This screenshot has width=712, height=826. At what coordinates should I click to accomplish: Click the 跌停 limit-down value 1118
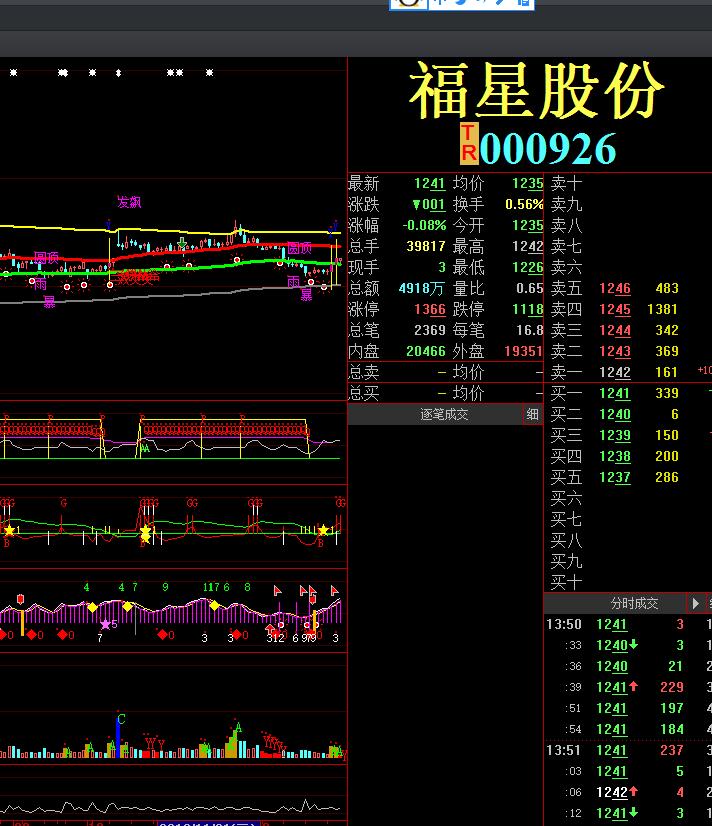(527, 309)
